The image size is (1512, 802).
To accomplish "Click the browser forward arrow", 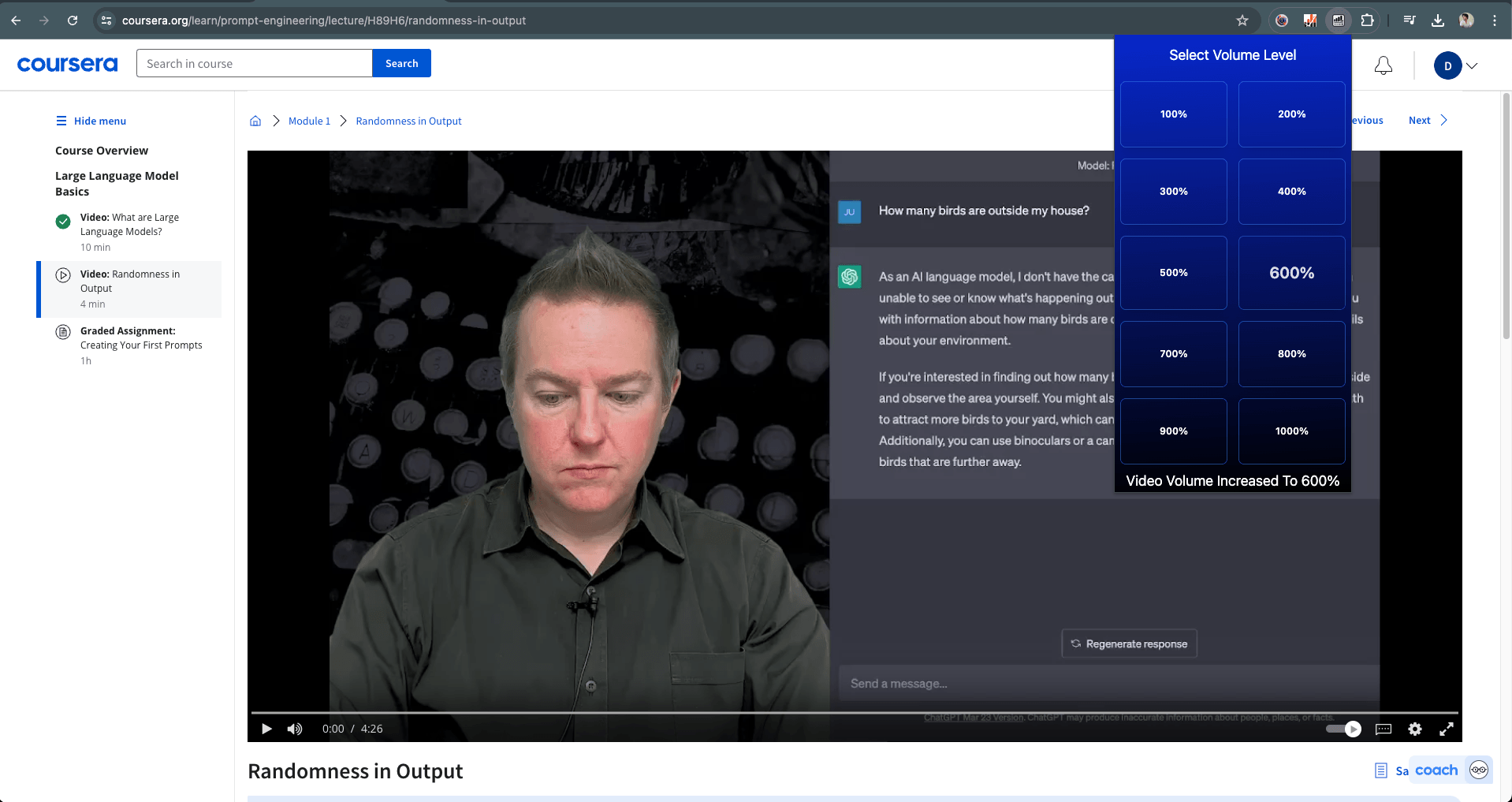I will click(44, 21).
